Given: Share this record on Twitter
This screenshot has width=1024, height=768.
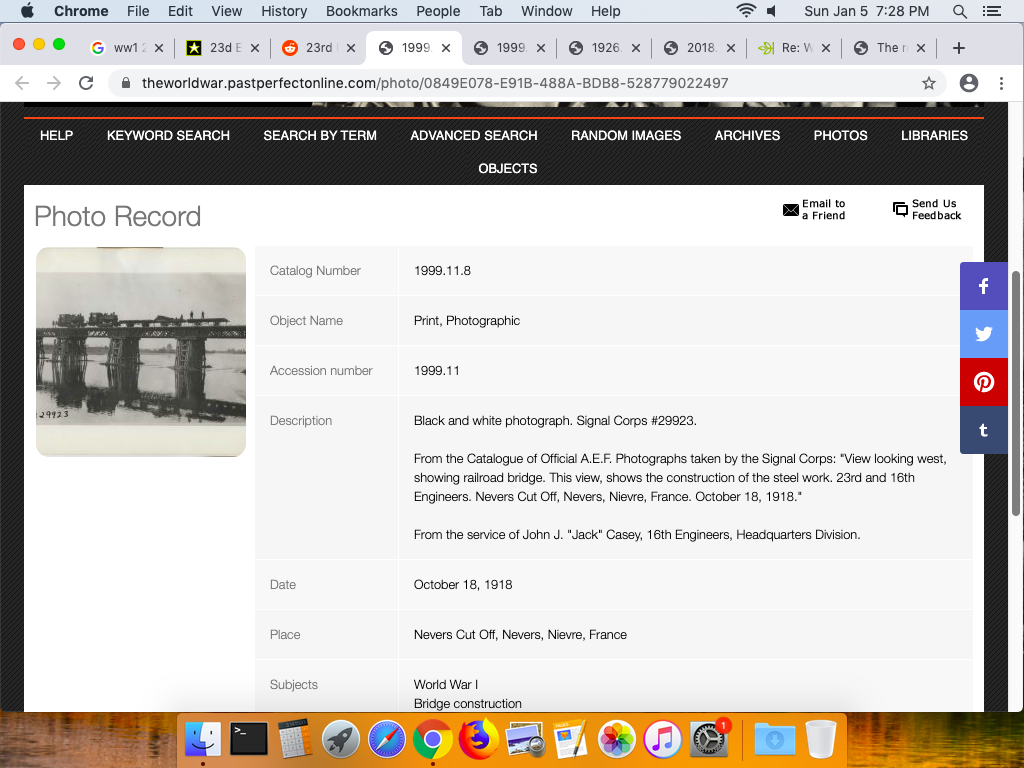Looking at the screenshot, I should coord(984,334).
